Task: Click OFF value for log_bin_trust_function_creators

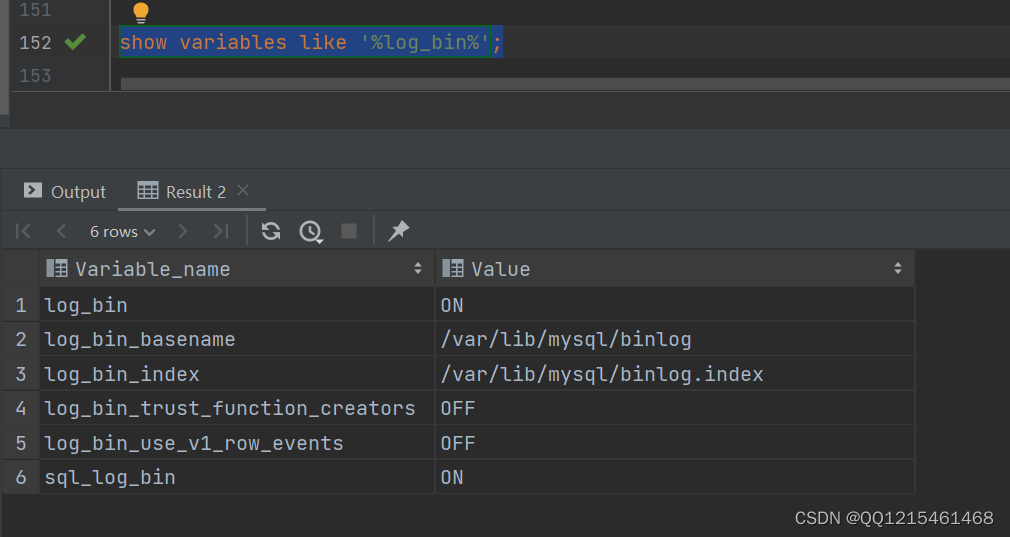Action: coord(675,408)
